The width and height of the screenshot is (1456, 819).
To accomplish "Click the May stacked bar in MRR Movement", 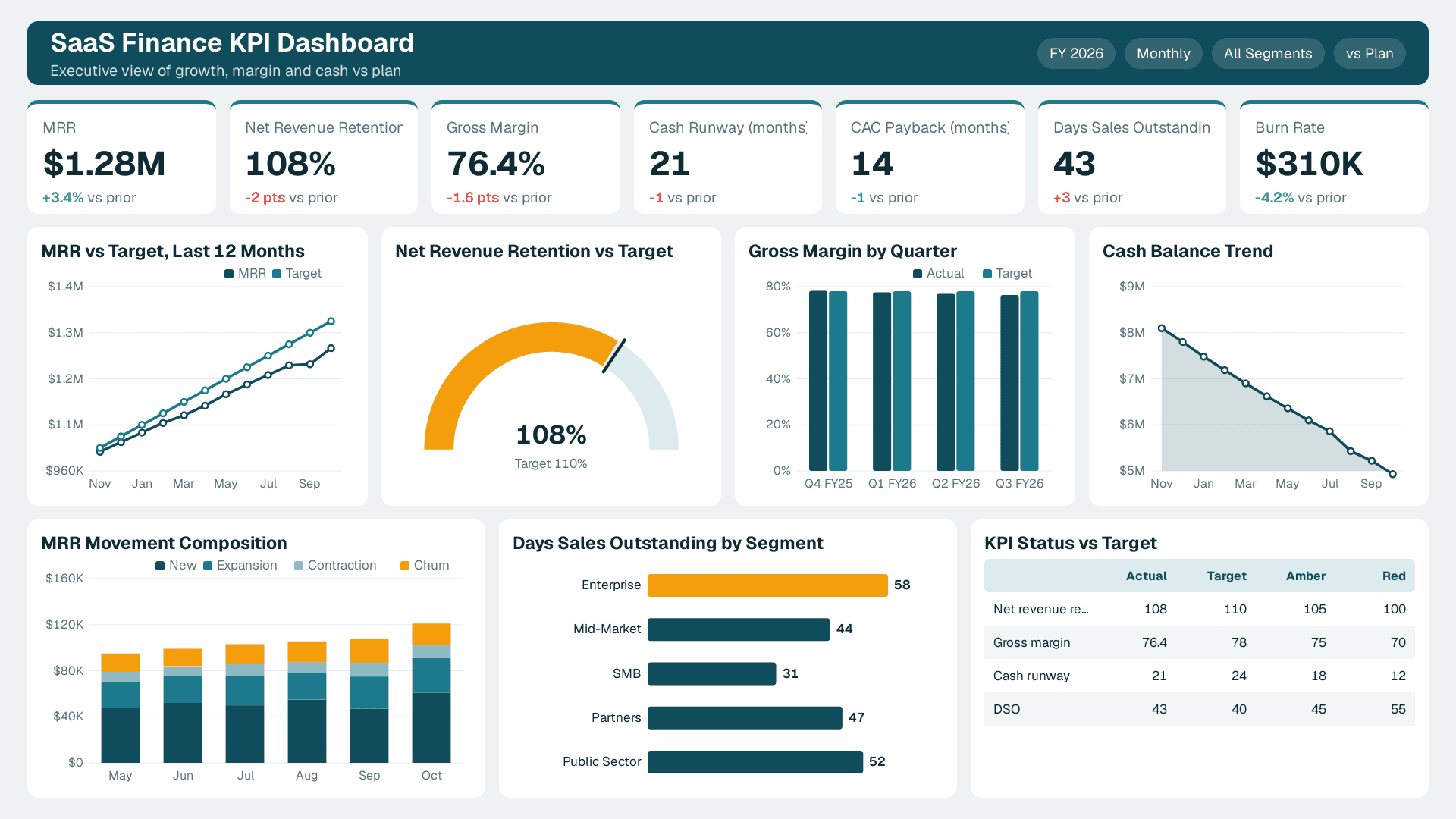I will click(121, 708).
